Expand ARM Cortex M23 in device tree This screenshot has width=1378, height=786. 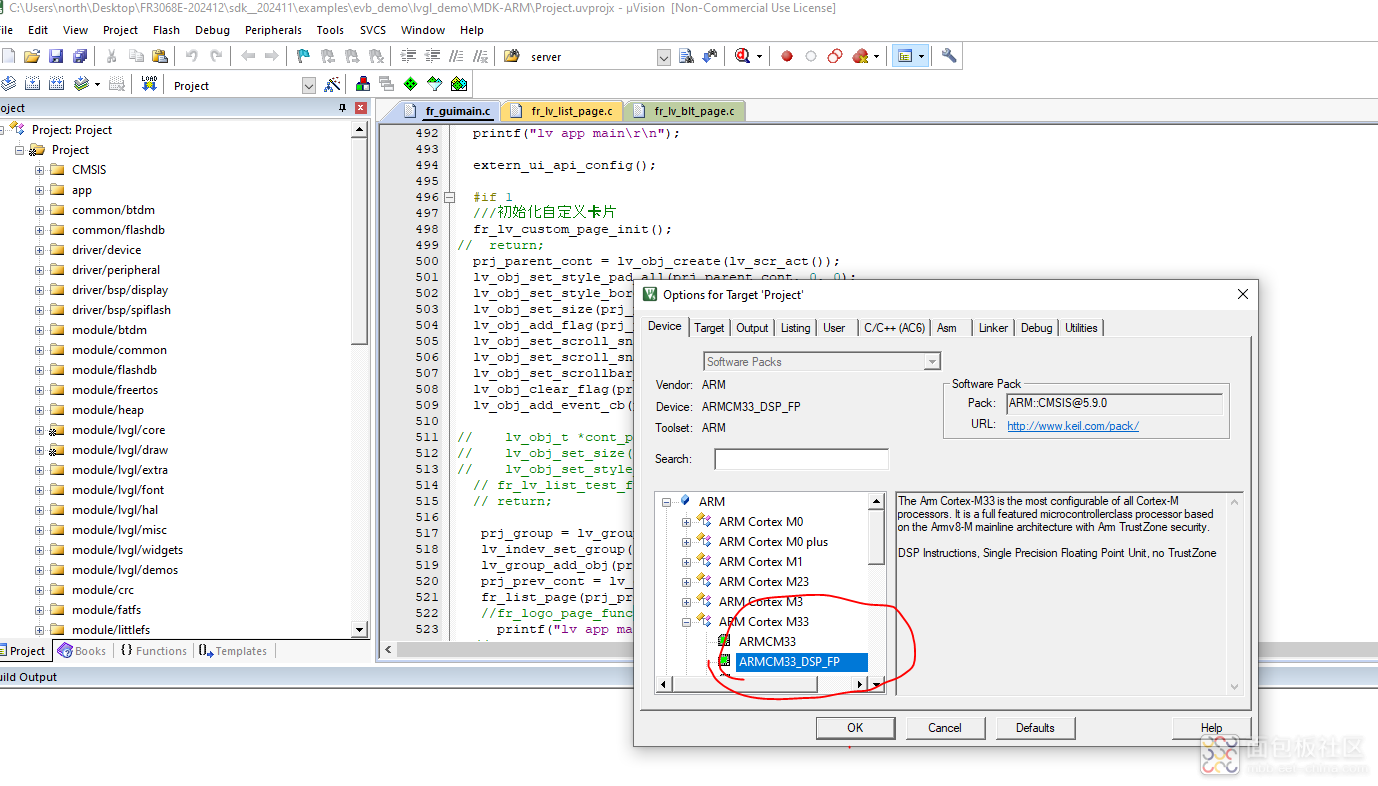687,582
